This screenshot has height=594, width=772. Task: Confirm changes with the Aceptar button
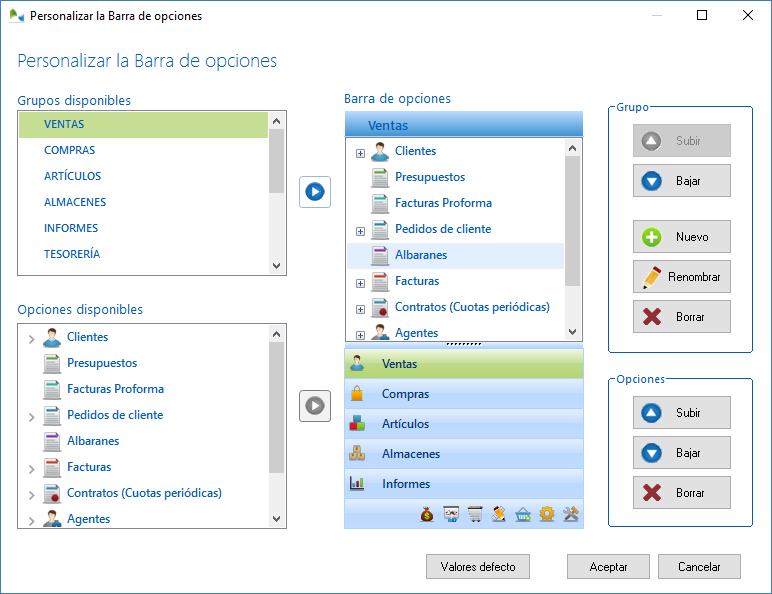[x=608, y=567]
